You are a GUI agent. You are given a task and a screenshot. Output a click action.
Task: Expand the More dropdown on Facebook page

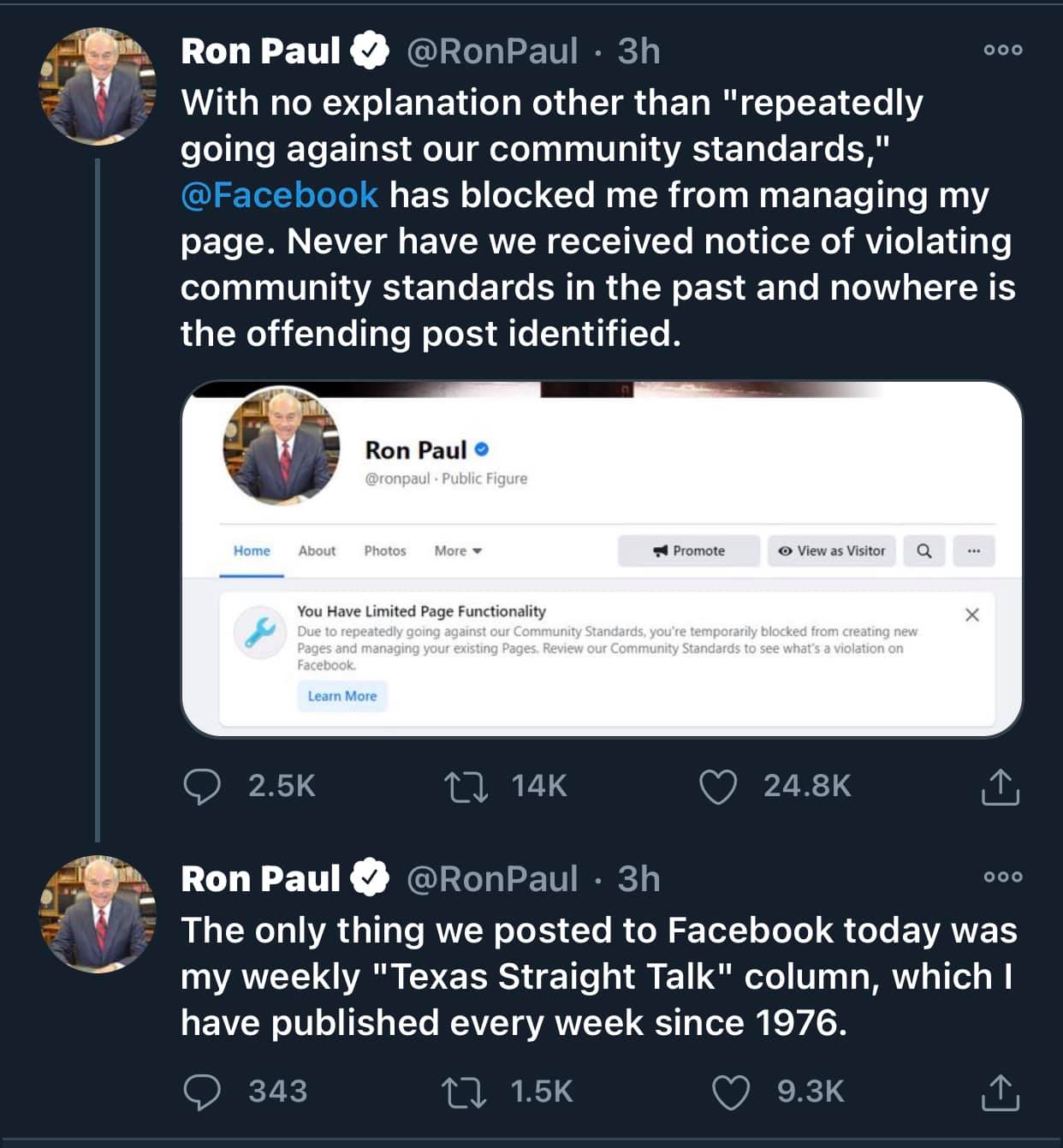point(458,551)
